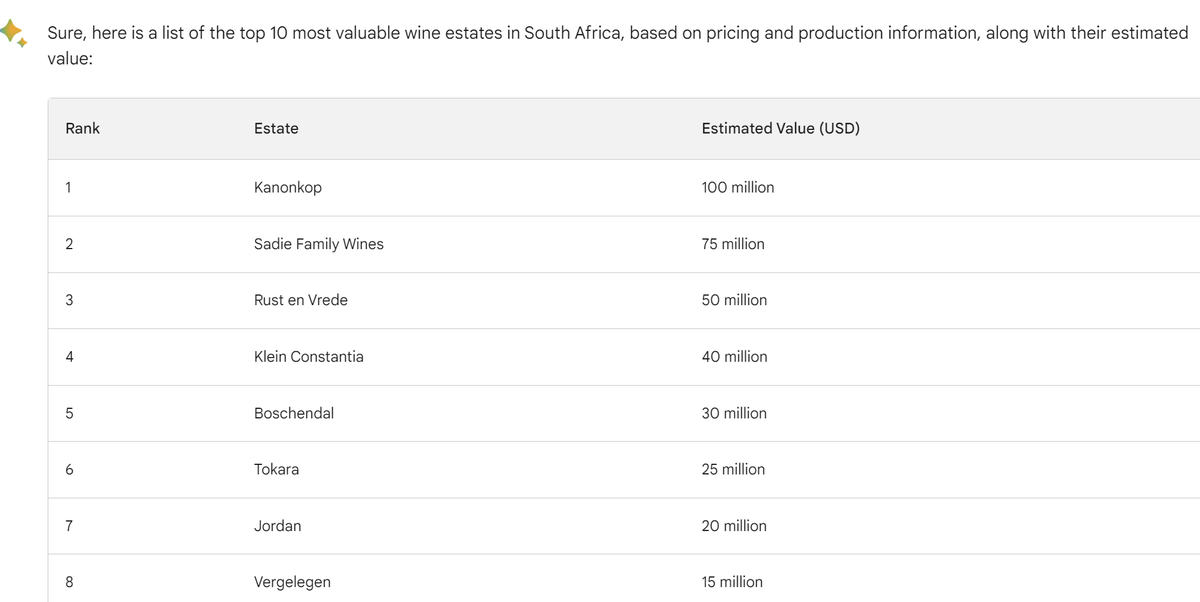Select the 40 million value

(735, 356)
